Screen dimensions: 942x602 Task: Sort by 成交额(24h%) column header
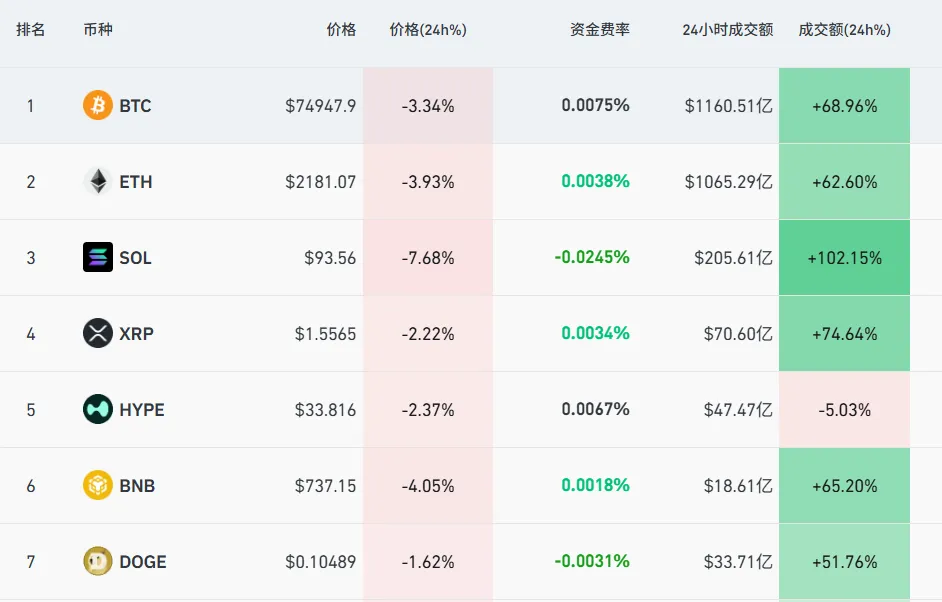[844, 30]
